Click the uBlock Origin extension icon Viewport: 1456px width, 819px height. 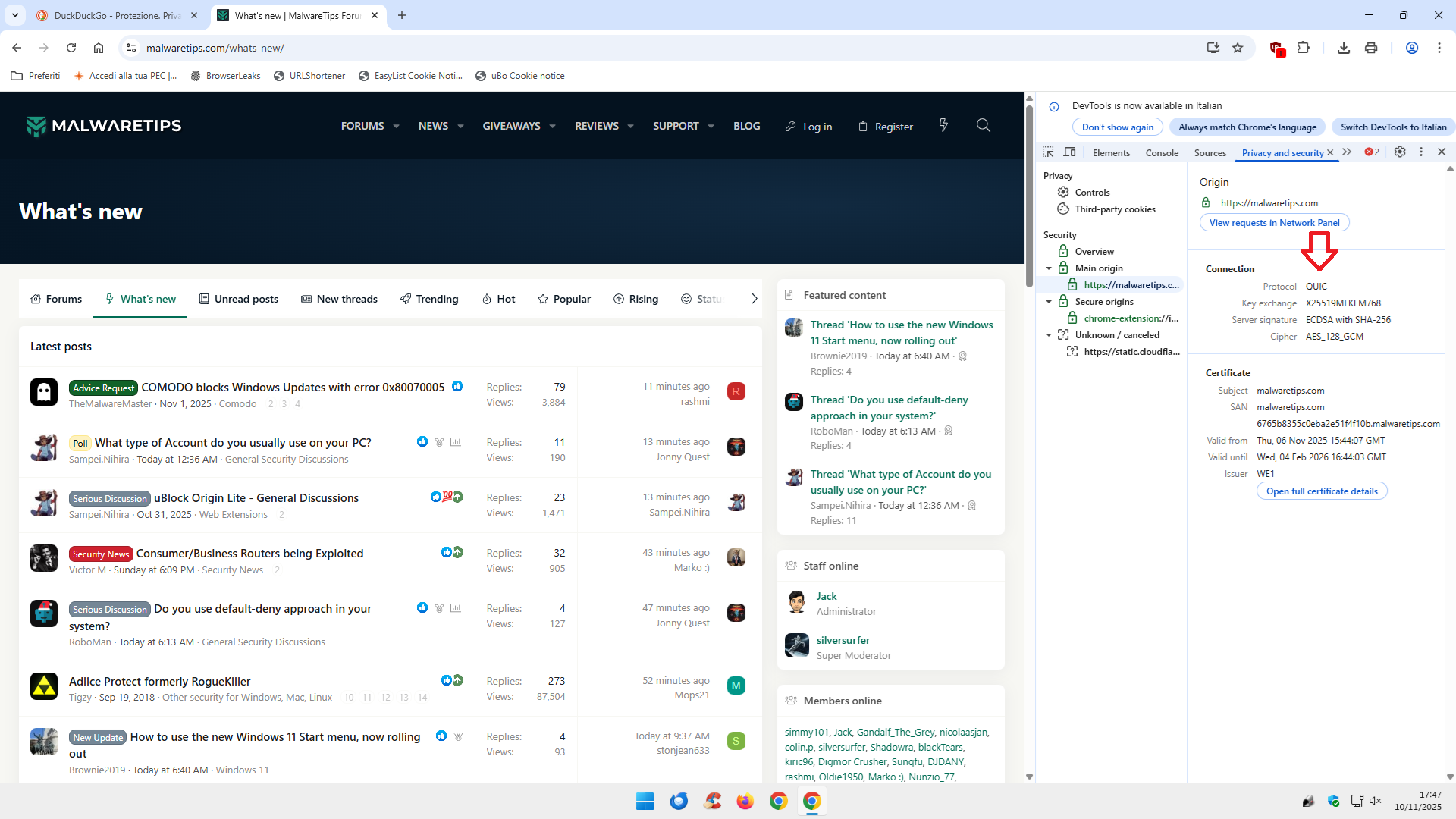pyautogui.click(x=1276, y=49)
